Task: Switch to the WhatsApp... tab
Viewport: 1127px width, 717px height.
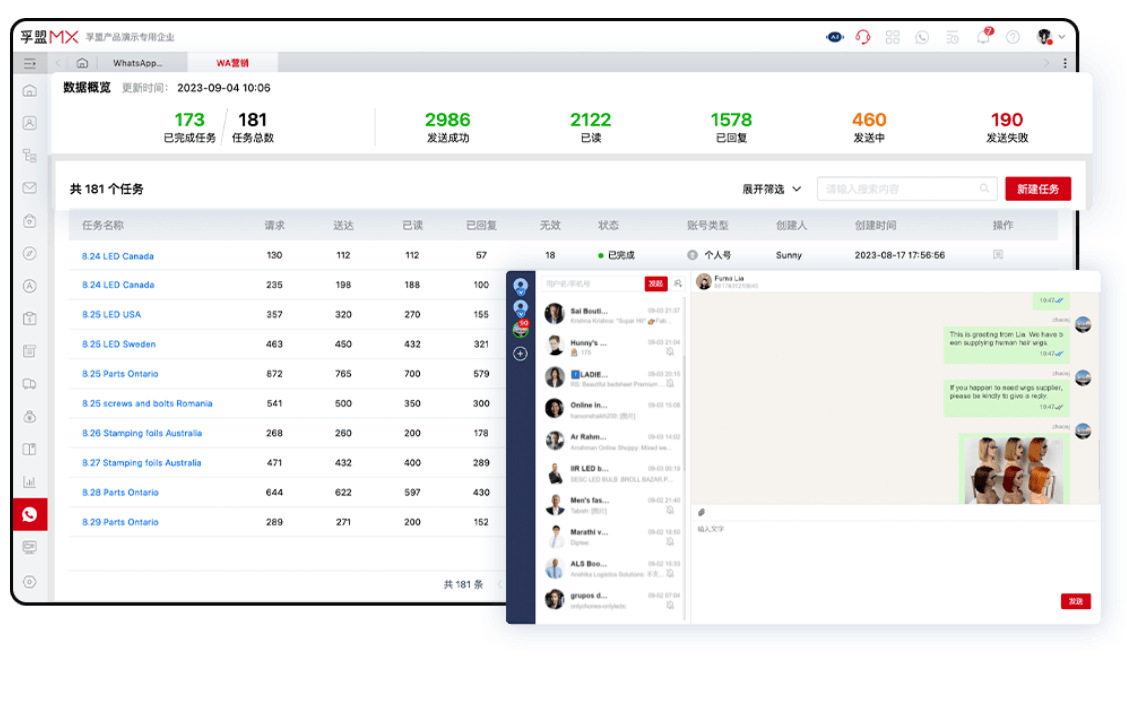Action: tap(137, 63)
